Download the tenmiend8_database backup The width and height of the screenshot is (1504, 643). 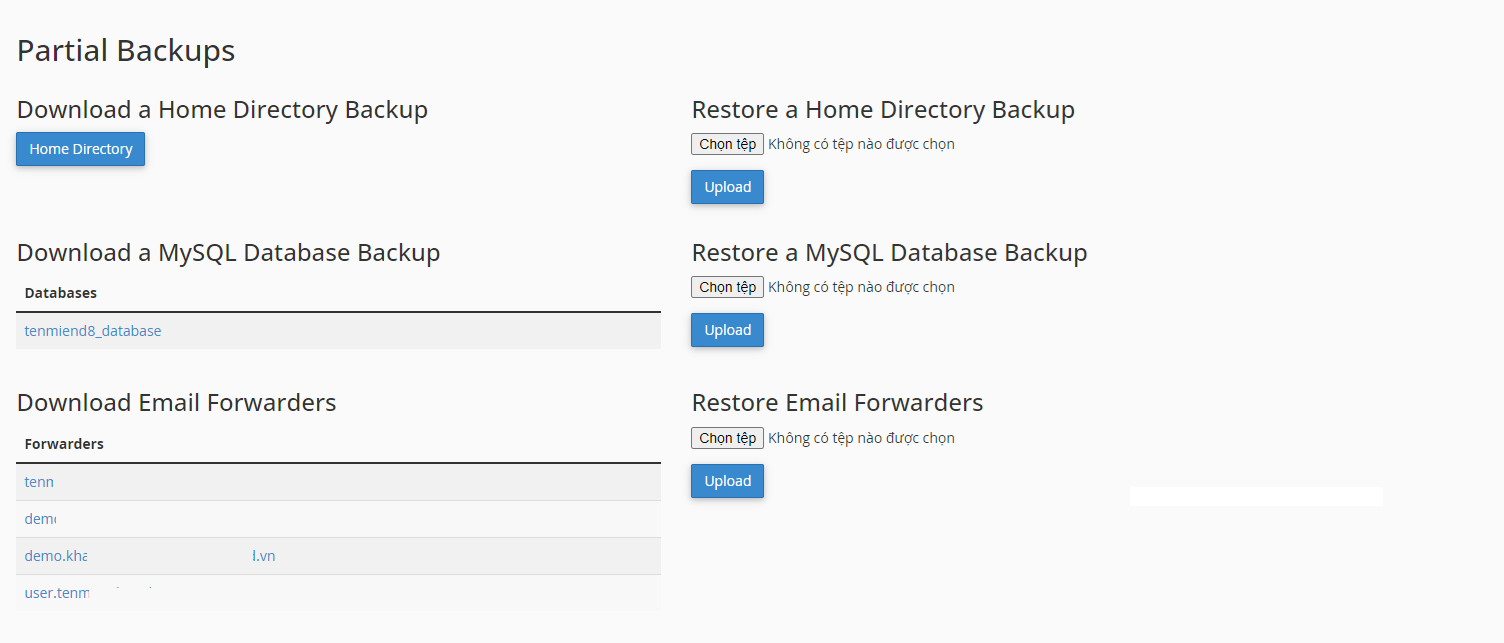pos(93,331)
